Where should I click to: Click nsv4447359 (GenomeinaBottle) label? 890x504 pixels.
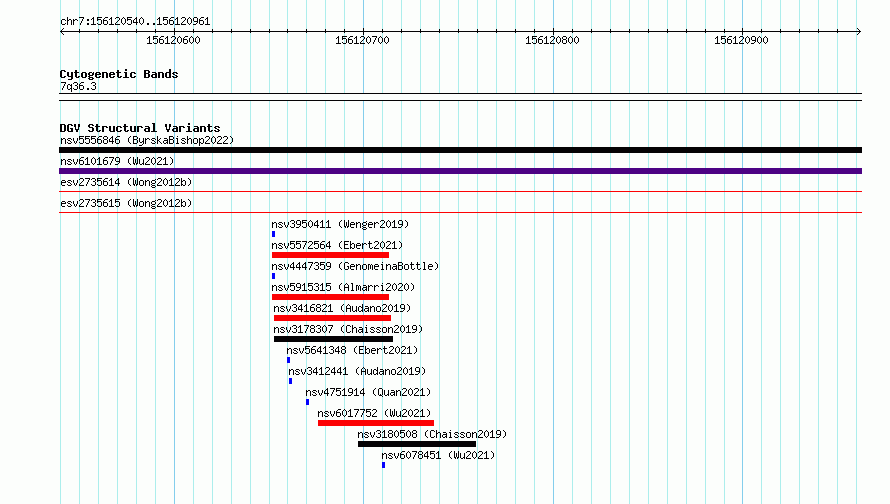(x=355, y=266)
